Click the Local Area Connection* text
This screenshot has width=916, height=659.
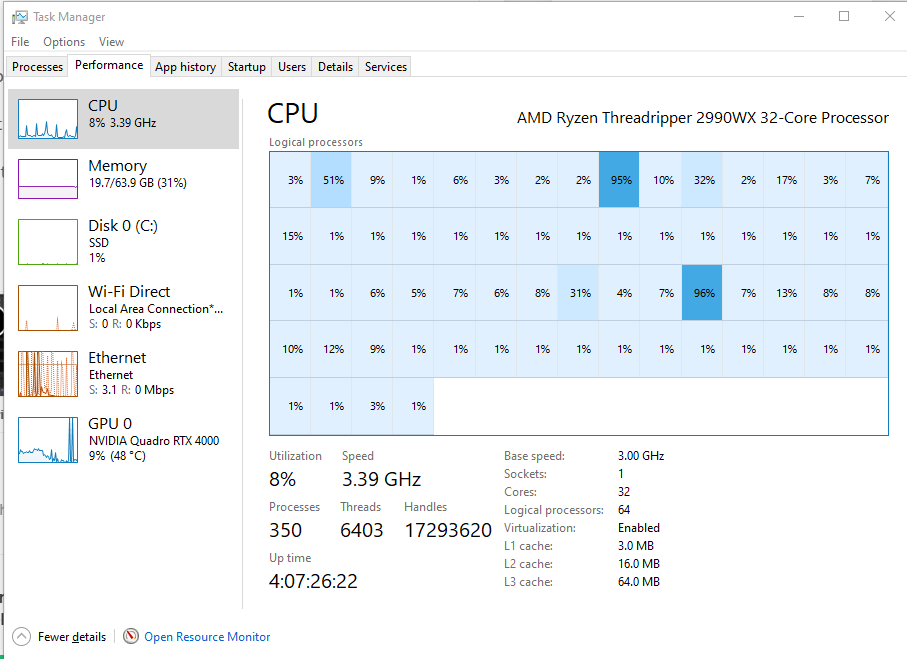click(x=156, y=308)
